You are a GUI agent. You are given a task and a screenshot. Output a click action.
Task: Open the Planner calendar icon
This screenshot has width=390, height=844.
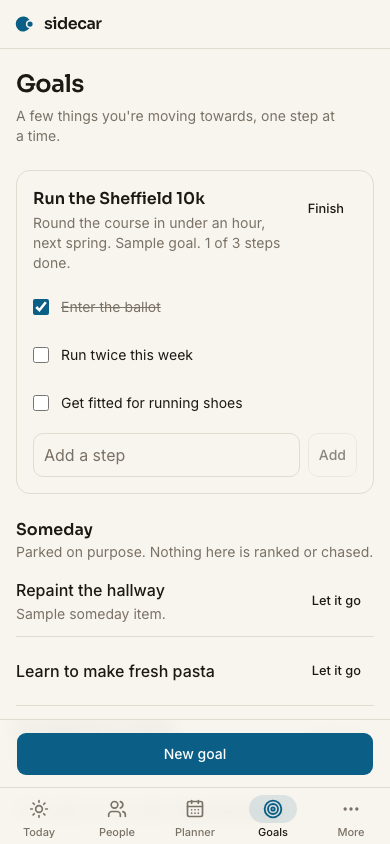[x=195, y=808]
